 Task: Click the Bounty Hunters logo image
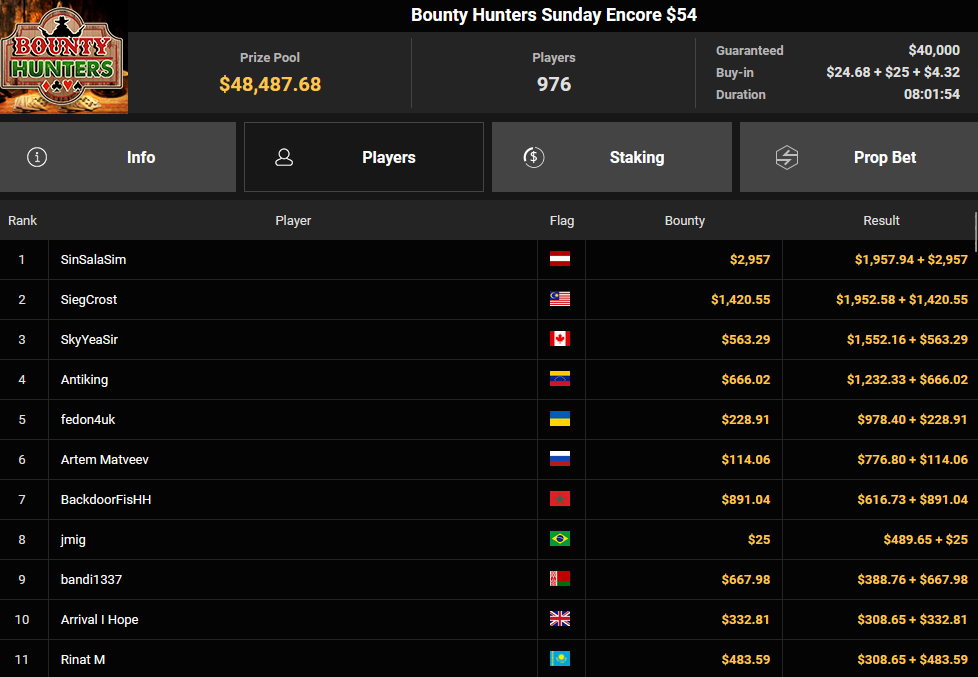pyautogui.click(x=64, y=57)
